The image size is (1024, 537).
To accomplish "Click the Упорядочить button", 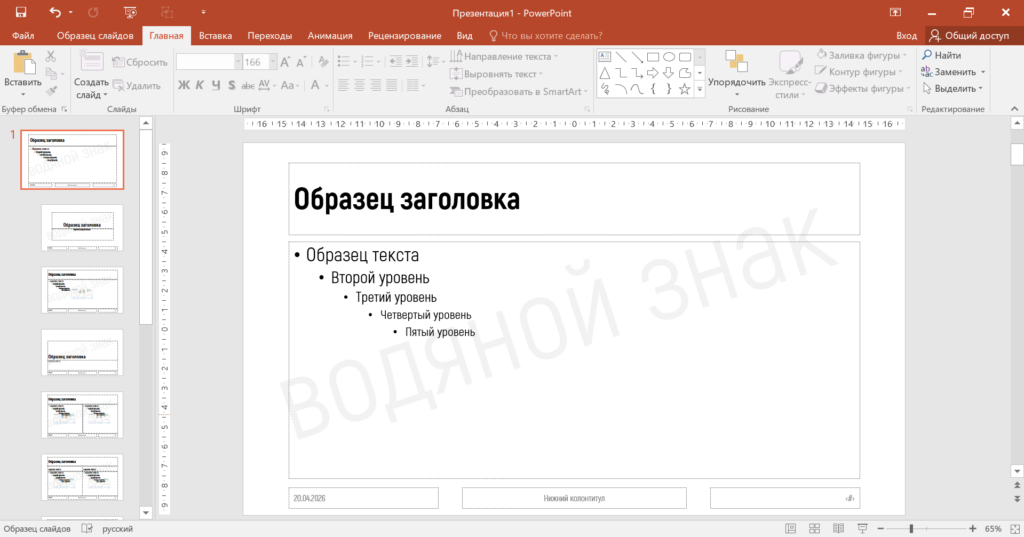I will tap(737, 74).
